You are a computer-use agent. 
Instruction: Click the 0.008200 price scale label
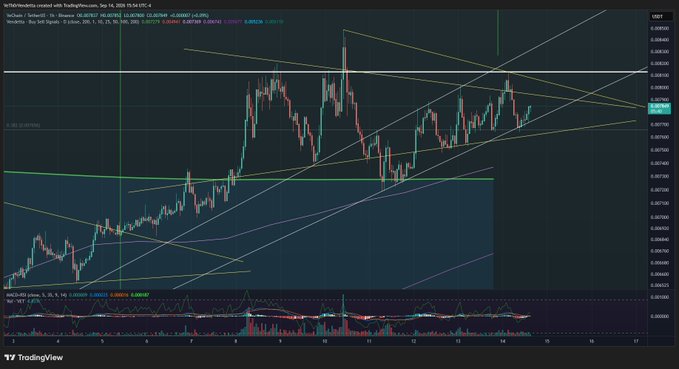click(x=660, y=64)
